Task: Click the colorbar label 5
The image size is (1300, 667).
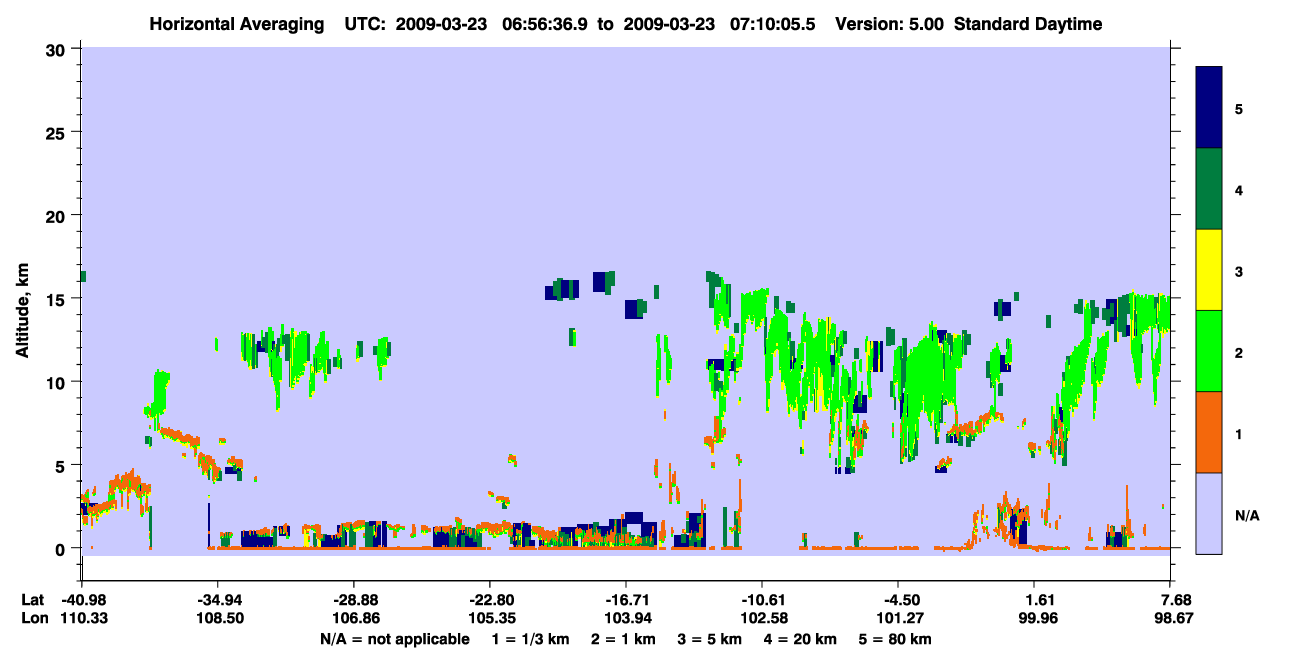Action: click(x=1239, y=108)
